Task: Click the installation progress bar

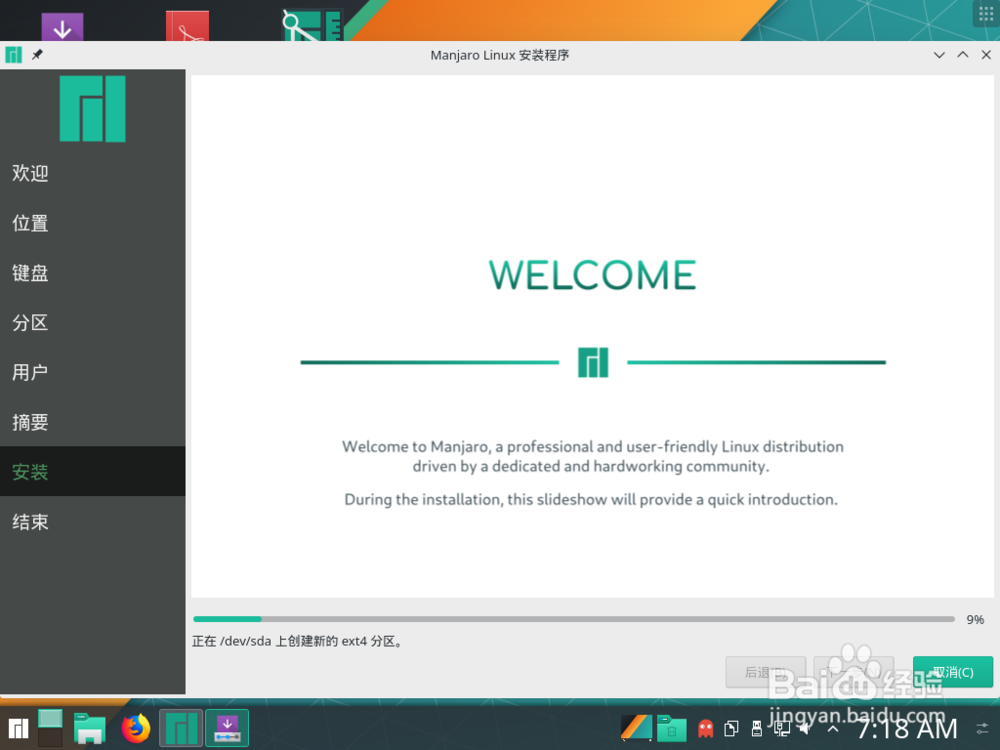Action: coord(573,619)
